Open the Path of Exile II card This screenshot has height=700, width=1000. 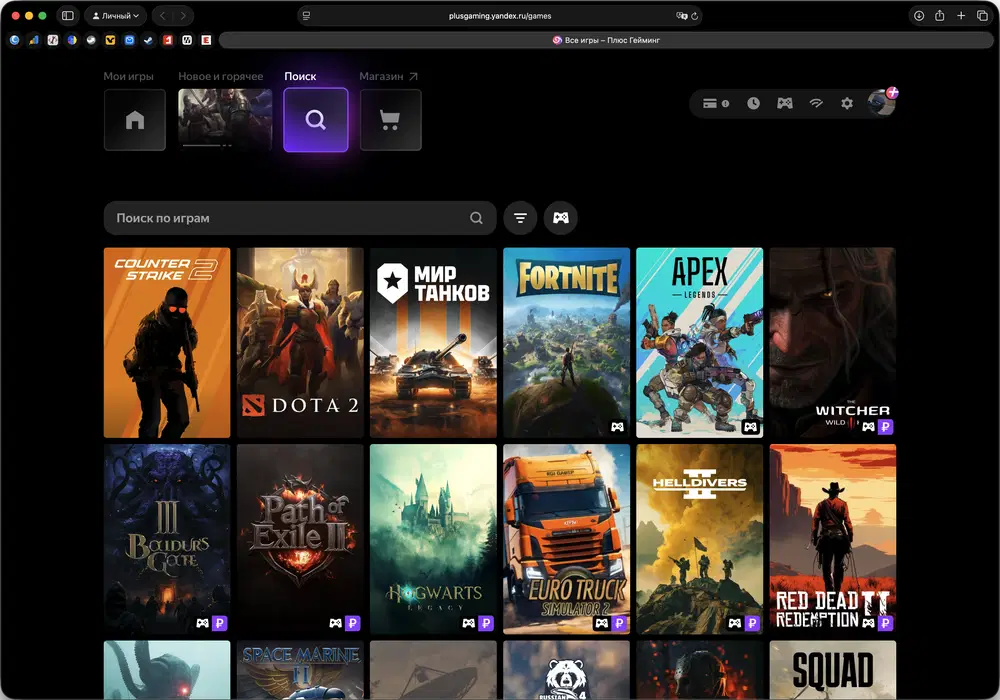(x=300, y=539)
